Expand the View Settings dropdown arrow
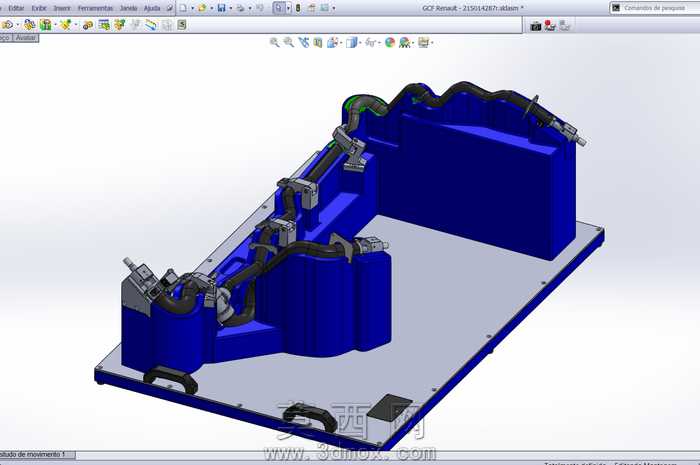This screenshot has height=465, width=700. click(432, 42)
